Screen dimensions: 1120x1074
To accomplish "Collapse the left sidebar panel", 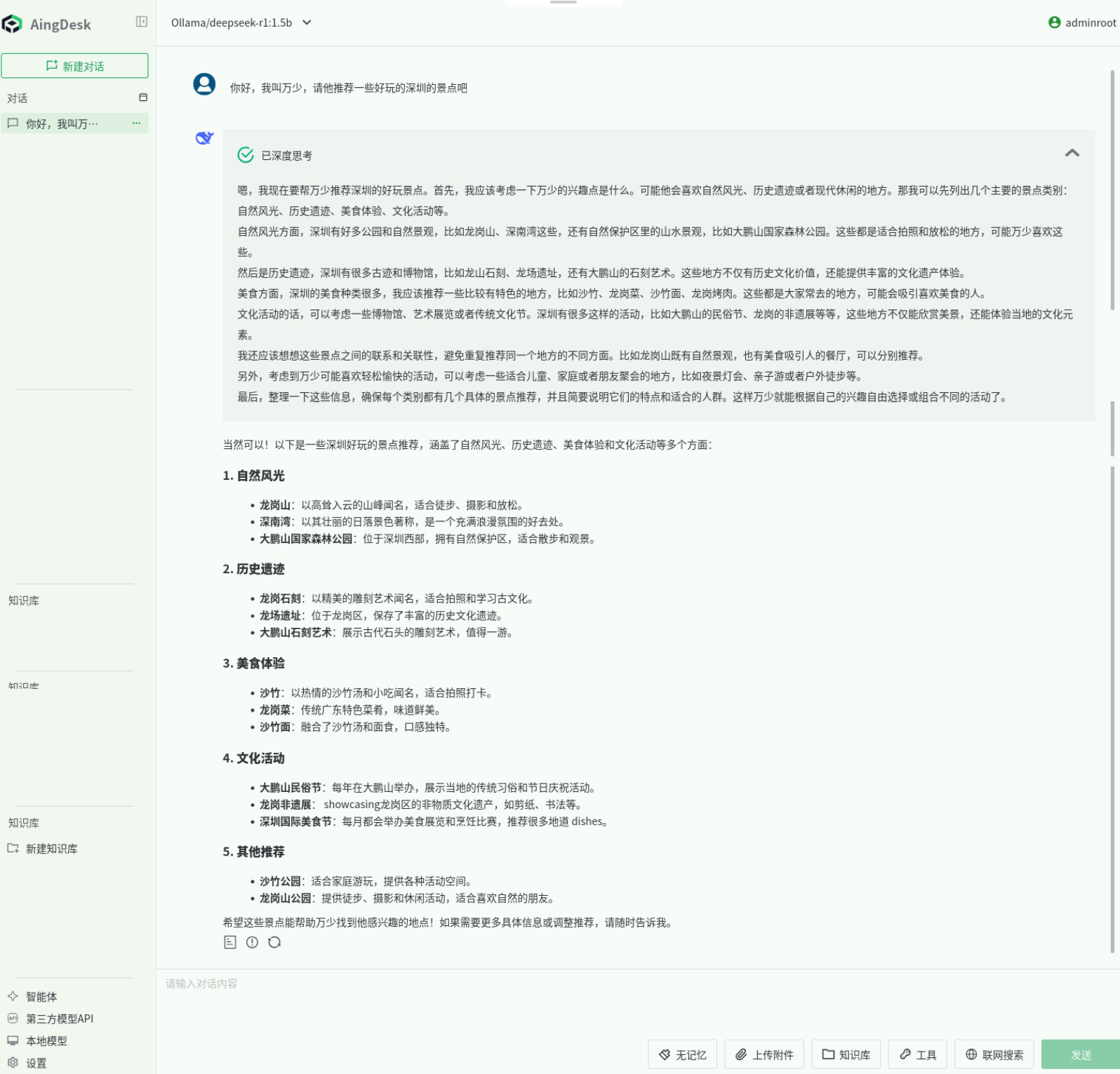I will (142, 22).
